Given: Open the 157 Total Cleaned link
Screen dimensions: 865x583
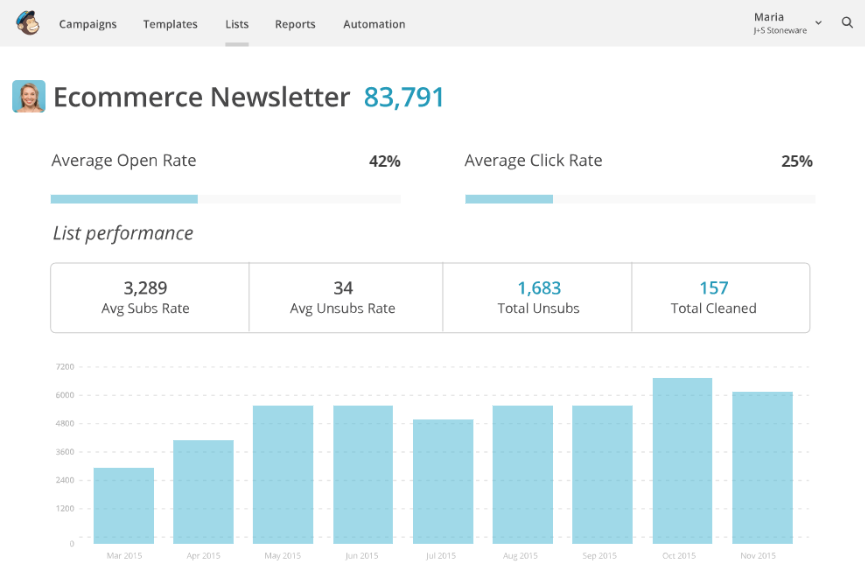Looking at the screenshot, I should (714, 288).
